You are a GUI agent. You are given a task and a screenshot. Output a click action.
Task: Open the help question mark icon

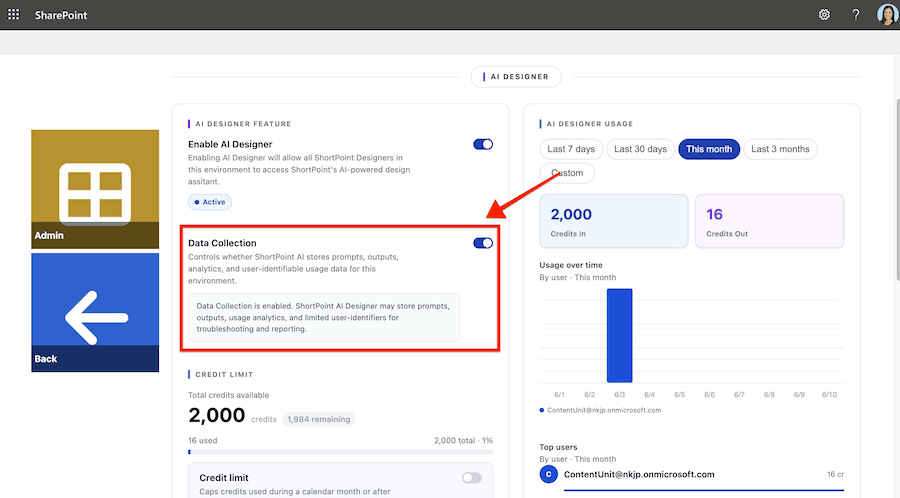coord(856,15)
